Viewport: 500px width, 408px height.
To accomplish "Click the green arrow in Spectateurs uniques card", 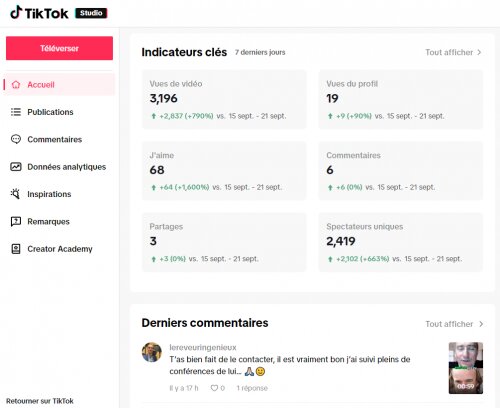I will coord(330,259).
